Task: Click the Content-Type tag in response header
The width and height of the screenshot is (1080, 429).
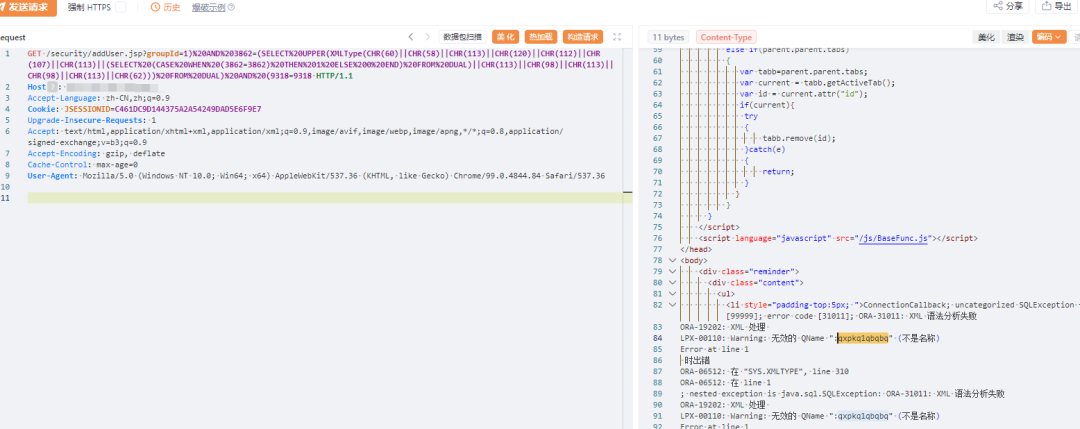Action: (x=726, y=38)
